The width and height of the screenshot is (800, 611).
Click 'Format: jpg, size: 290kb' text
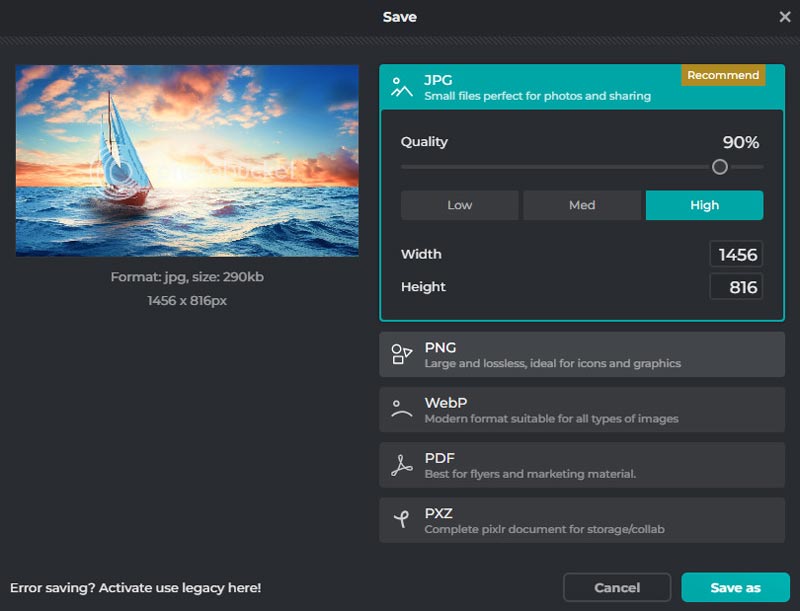coord(187,277)
